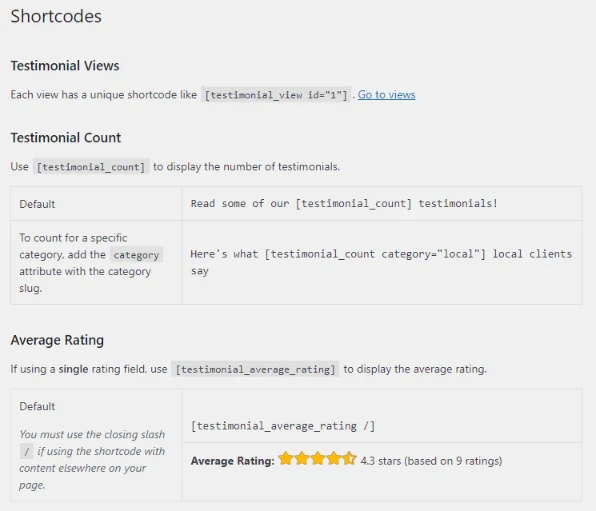Select the testimonial_view id shortcode snippet
The width and height of the screenshot is (596, 511).
click(x=276, y=95)
